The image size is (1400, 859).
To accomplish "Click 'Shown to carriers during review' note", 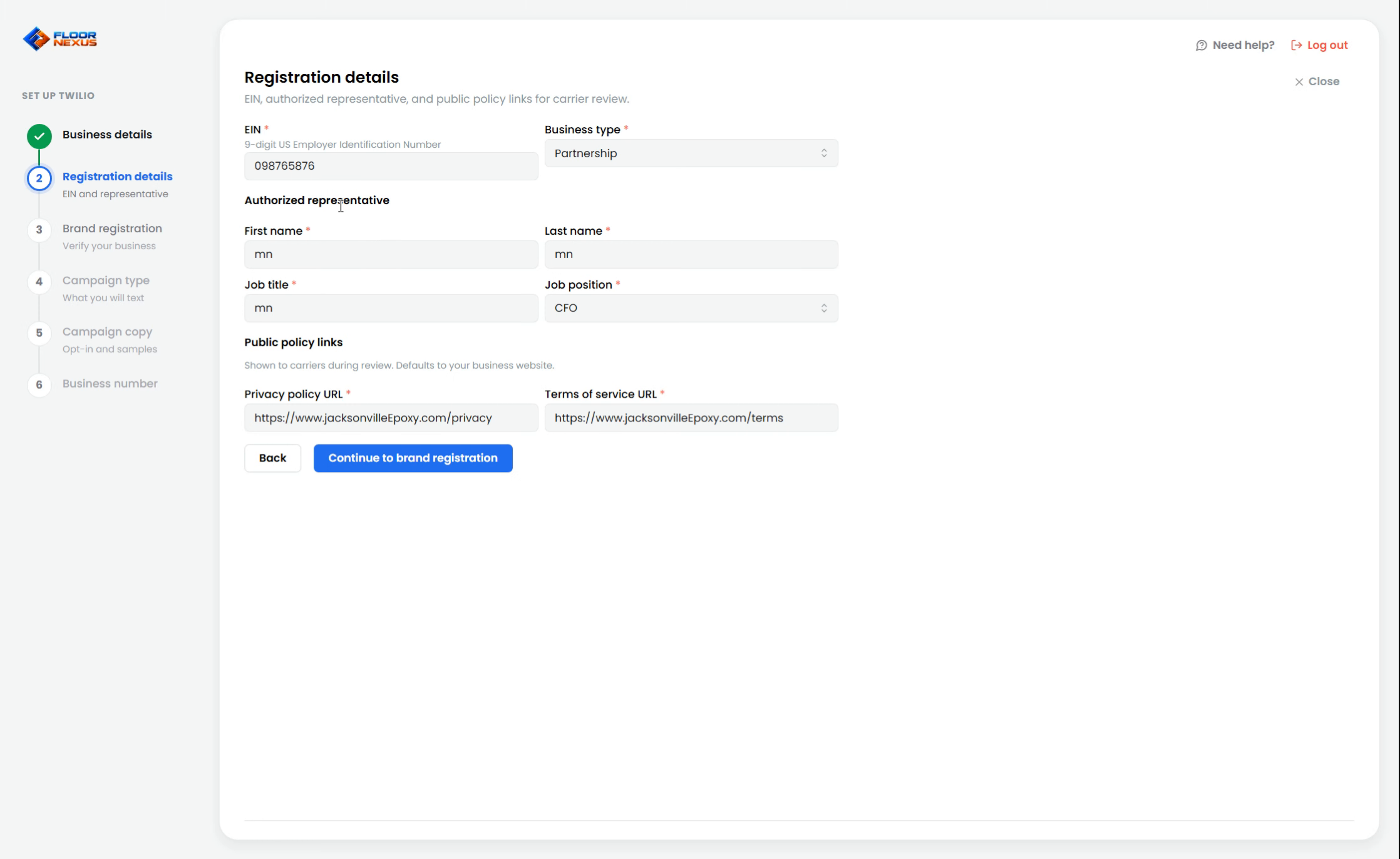I will (x=399, y=365).
